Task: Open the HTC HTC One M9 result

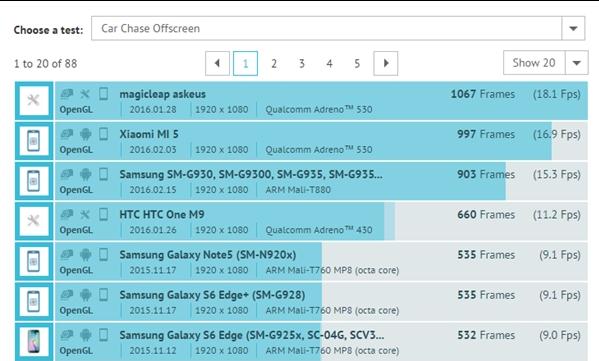Action: [162, 214]
